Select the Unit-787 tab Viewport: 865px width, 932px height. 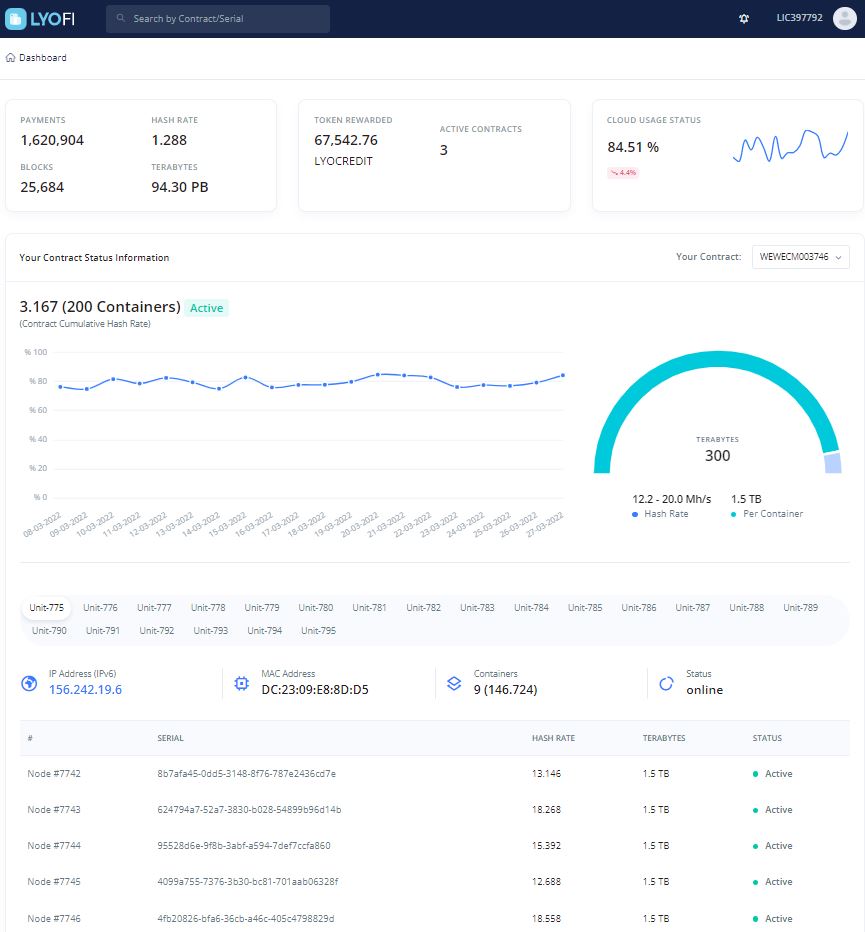click(693, 607)
